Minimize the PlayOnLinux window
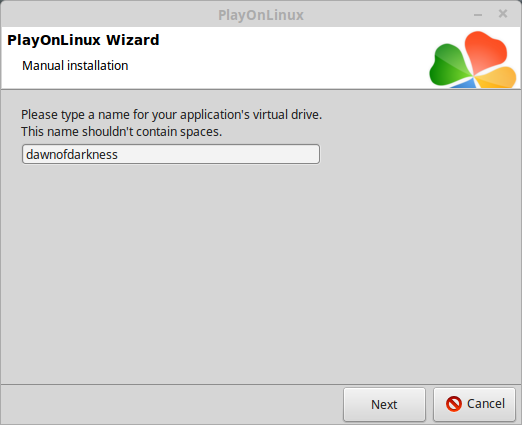The width and height of the screenshot is (522, 425). 478,15
